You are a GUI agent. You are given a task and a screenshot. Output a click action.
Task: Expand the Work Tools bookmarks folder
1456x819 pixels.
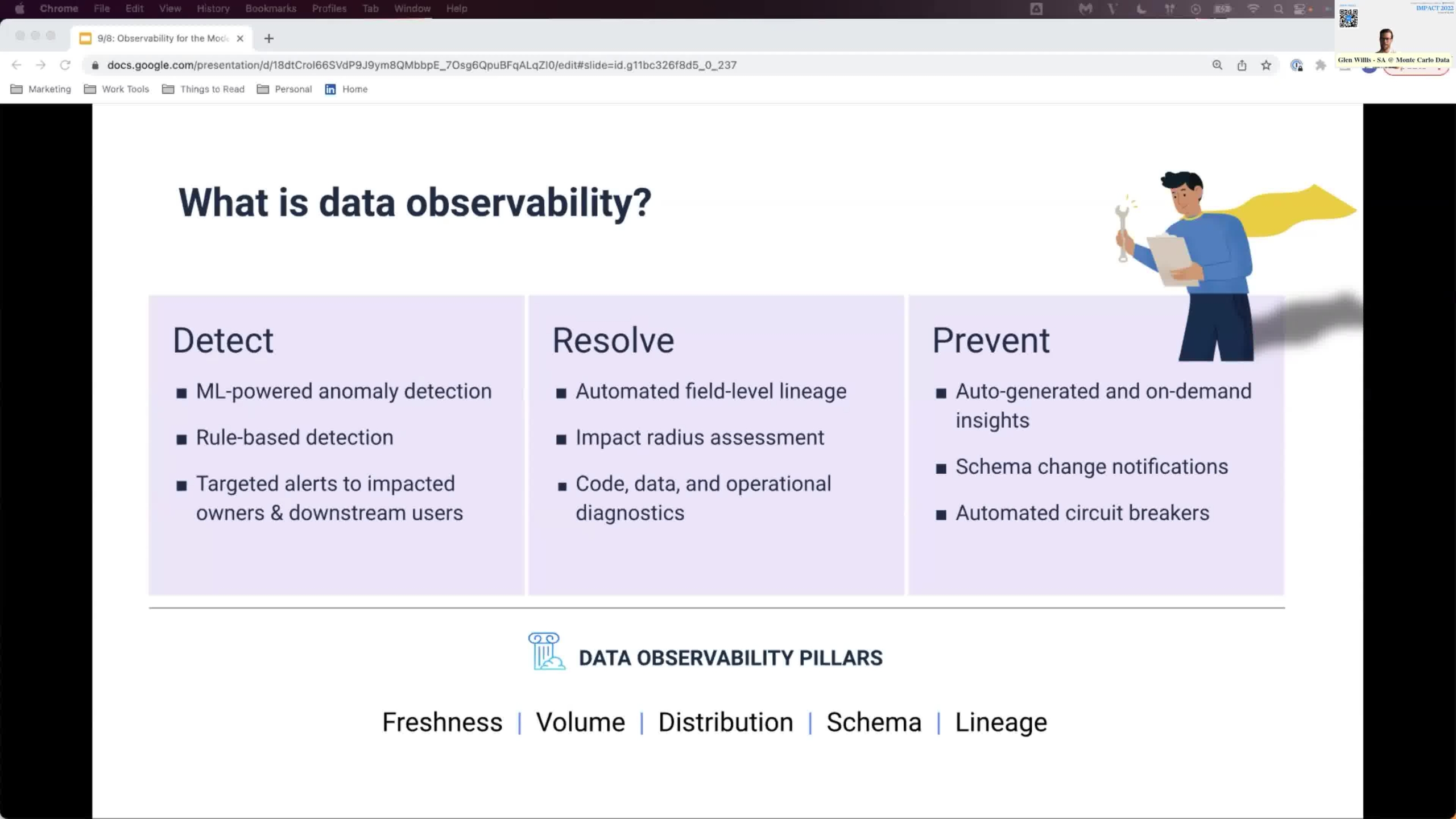click(117, 89)
